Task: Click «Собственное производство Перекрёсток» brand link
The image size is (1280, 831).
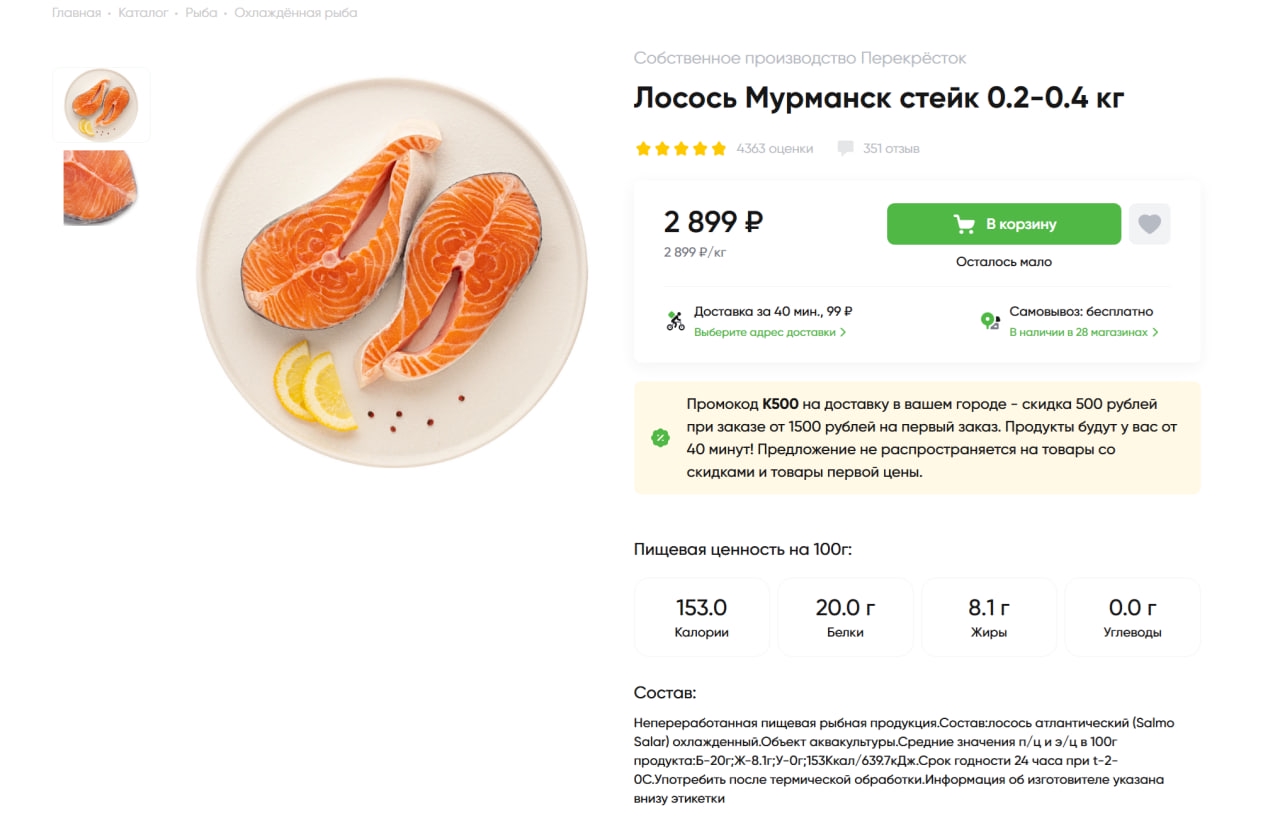Action: pyautogui.click(x=799, y=58)
